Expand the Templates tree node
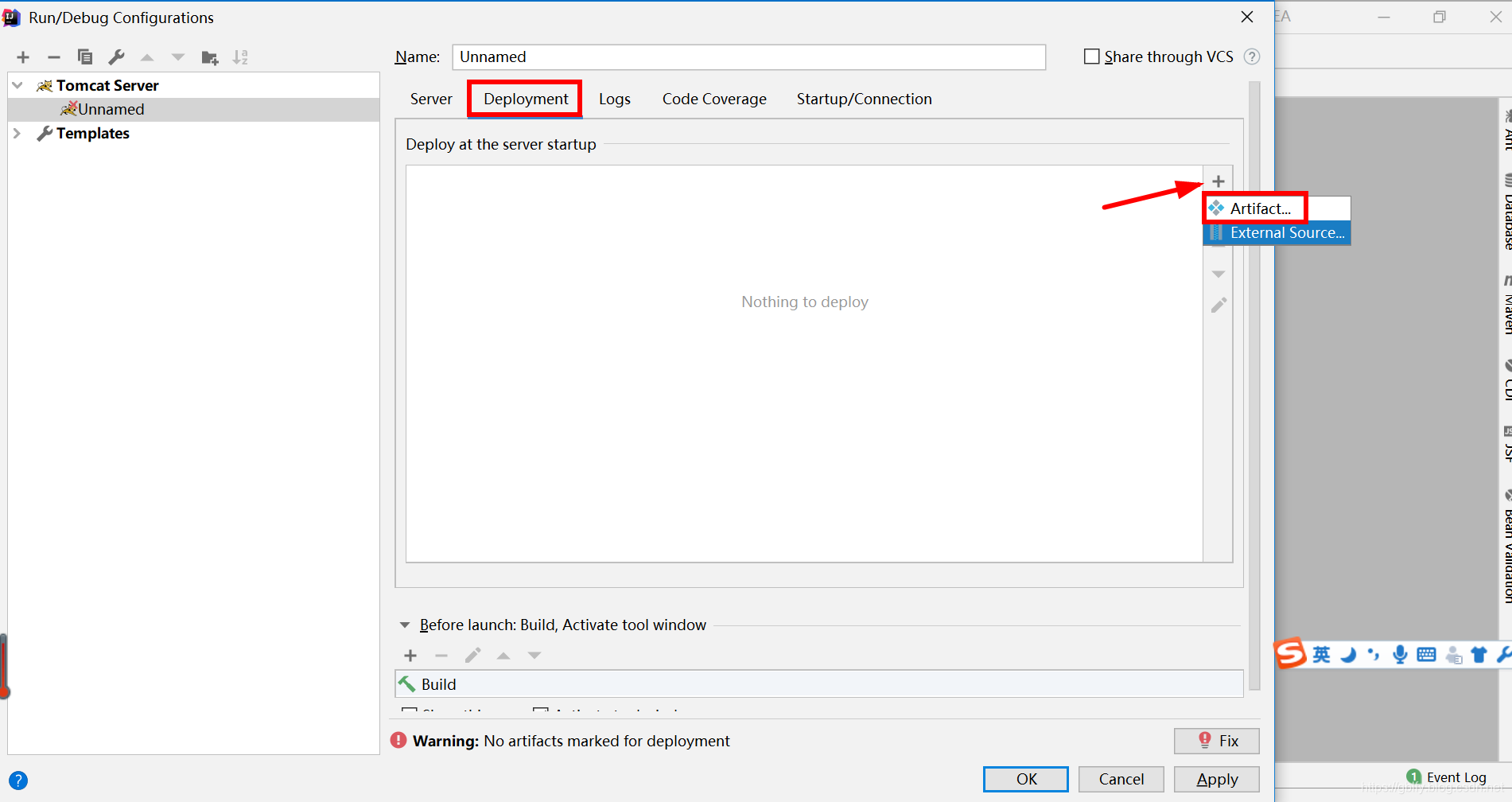The height and width of the screenshot is (802, 1512). 17,133
